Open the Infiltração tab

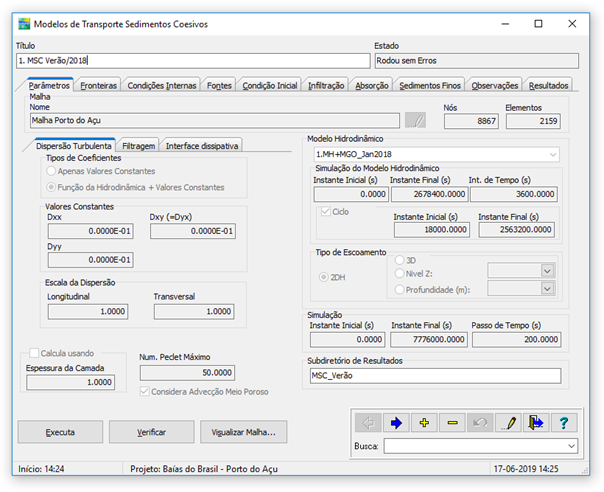tap(326, 85)
